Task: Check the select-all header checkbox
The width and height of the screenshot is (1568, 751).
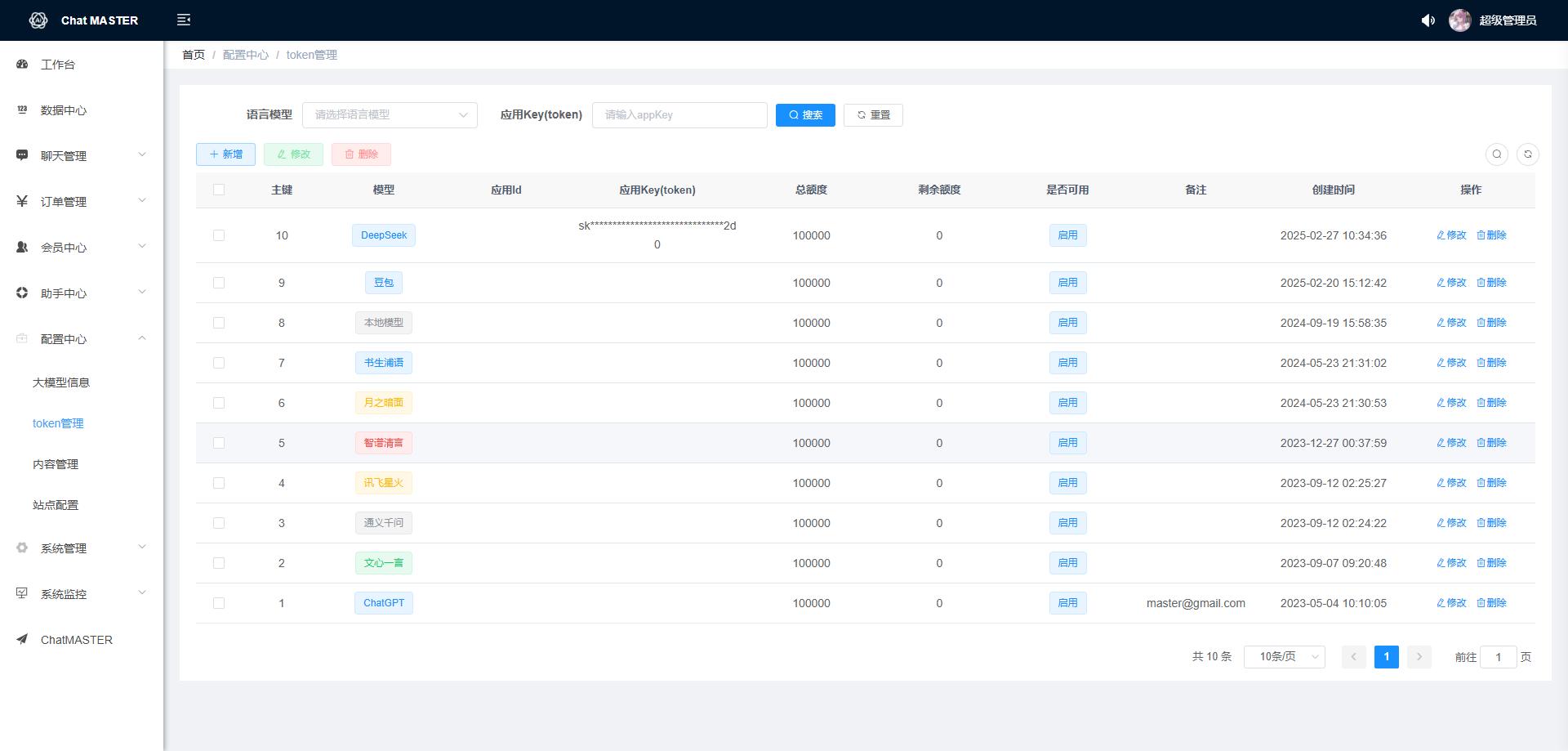Action: [x=219, y=190]
